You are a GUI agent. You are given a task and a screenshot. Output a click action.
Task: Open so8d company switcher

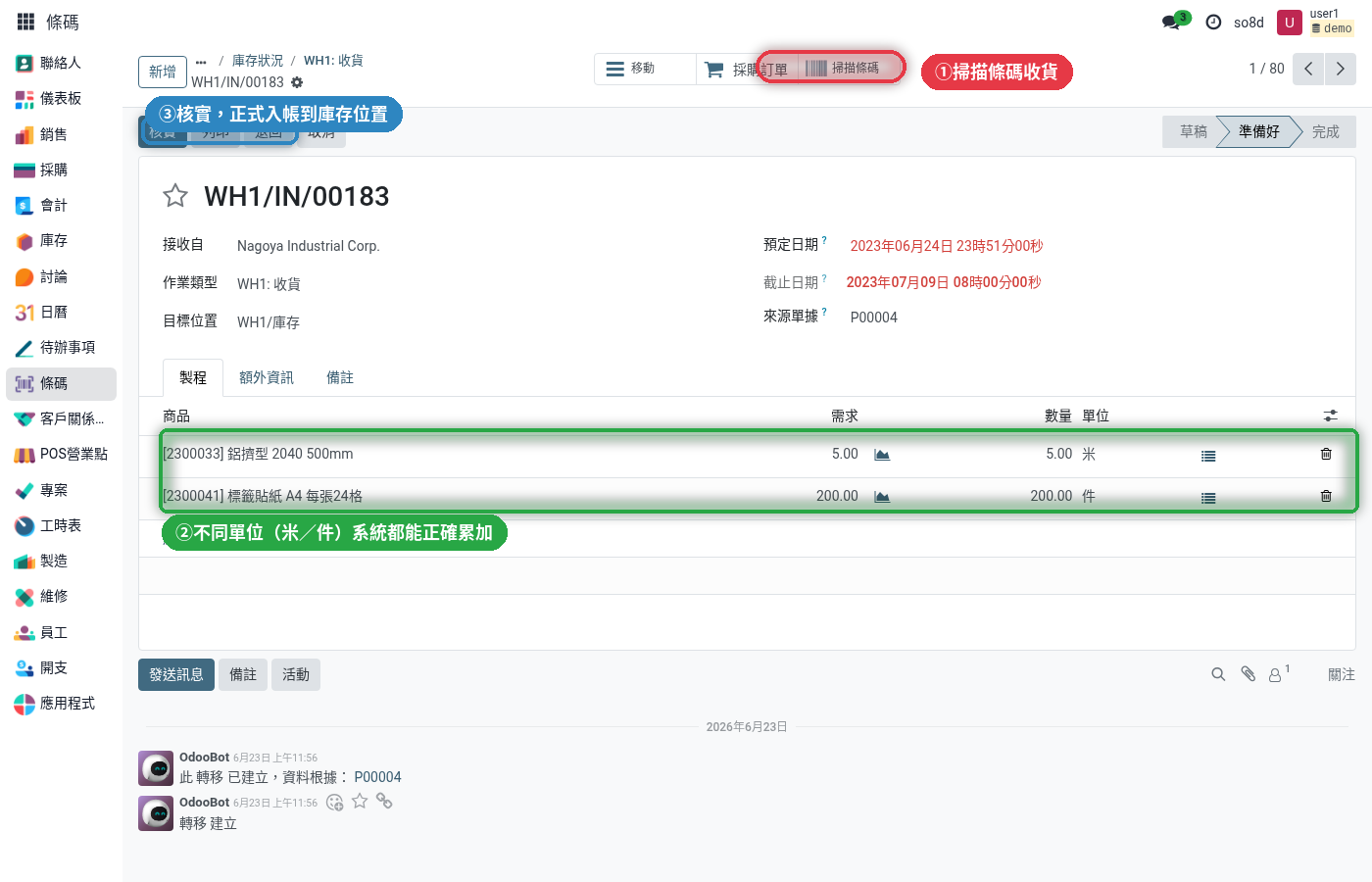coord(1249,23)
